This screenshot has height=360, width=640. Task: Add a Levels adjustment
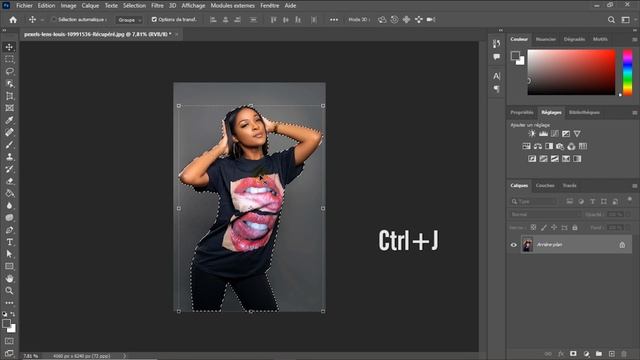543,133
